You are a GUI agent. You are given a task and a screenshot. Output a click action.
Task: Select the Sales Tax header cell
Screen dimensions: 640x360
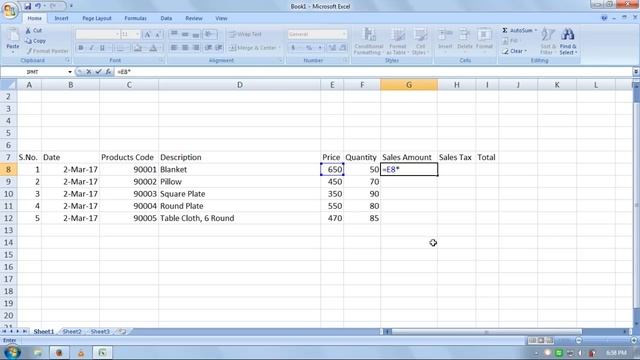(x=456, y=157)
